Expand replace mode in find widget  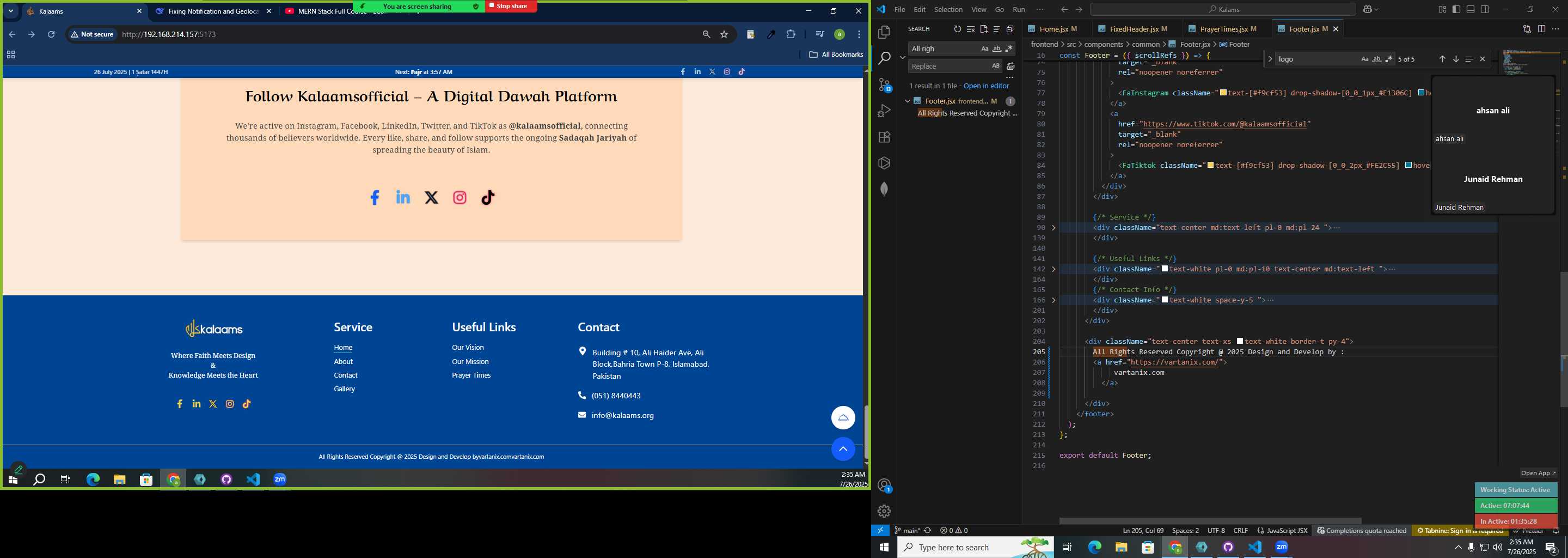1270,59
